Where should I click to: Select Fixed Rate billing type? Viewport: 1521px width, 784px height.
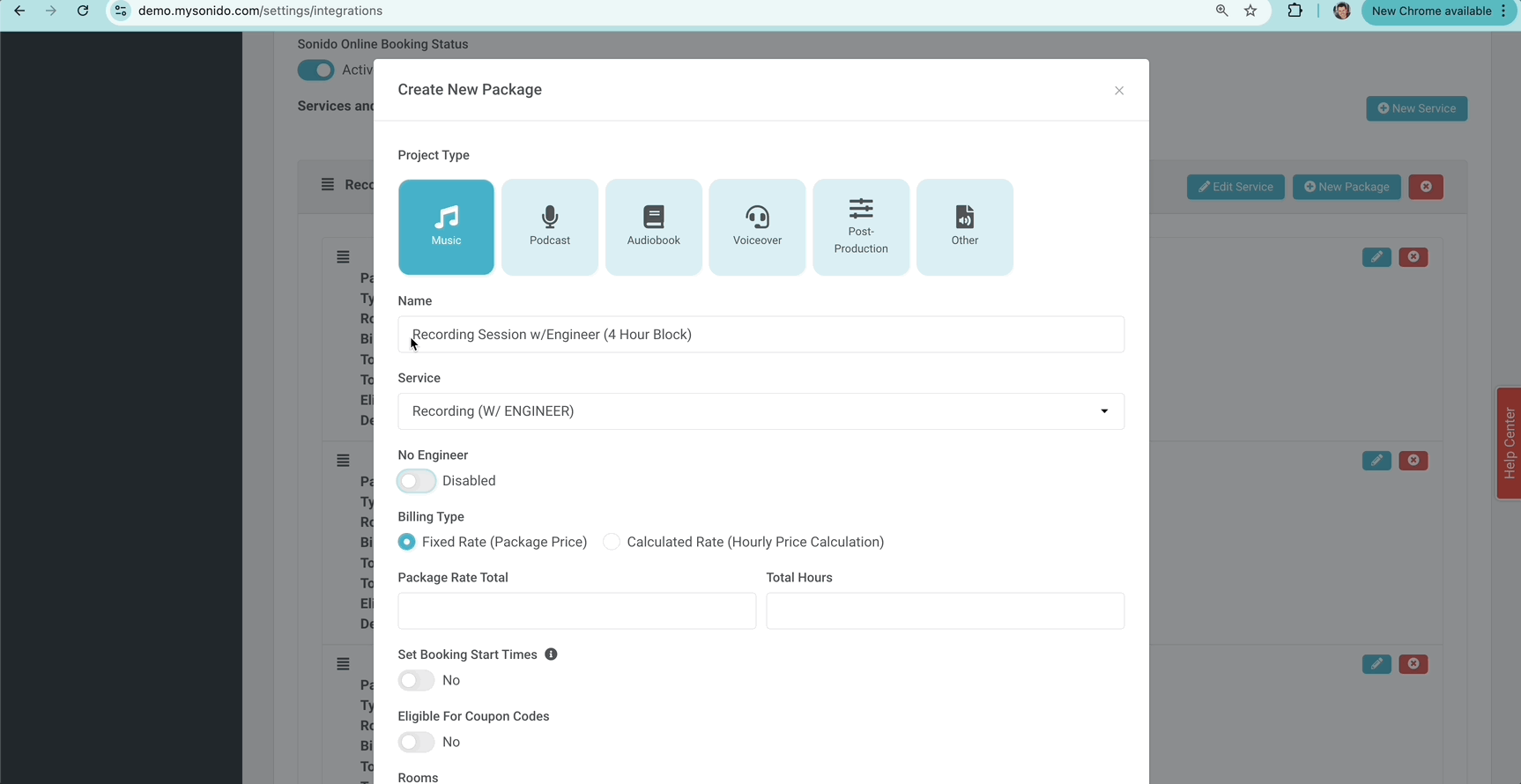click(x=406, y=542)
